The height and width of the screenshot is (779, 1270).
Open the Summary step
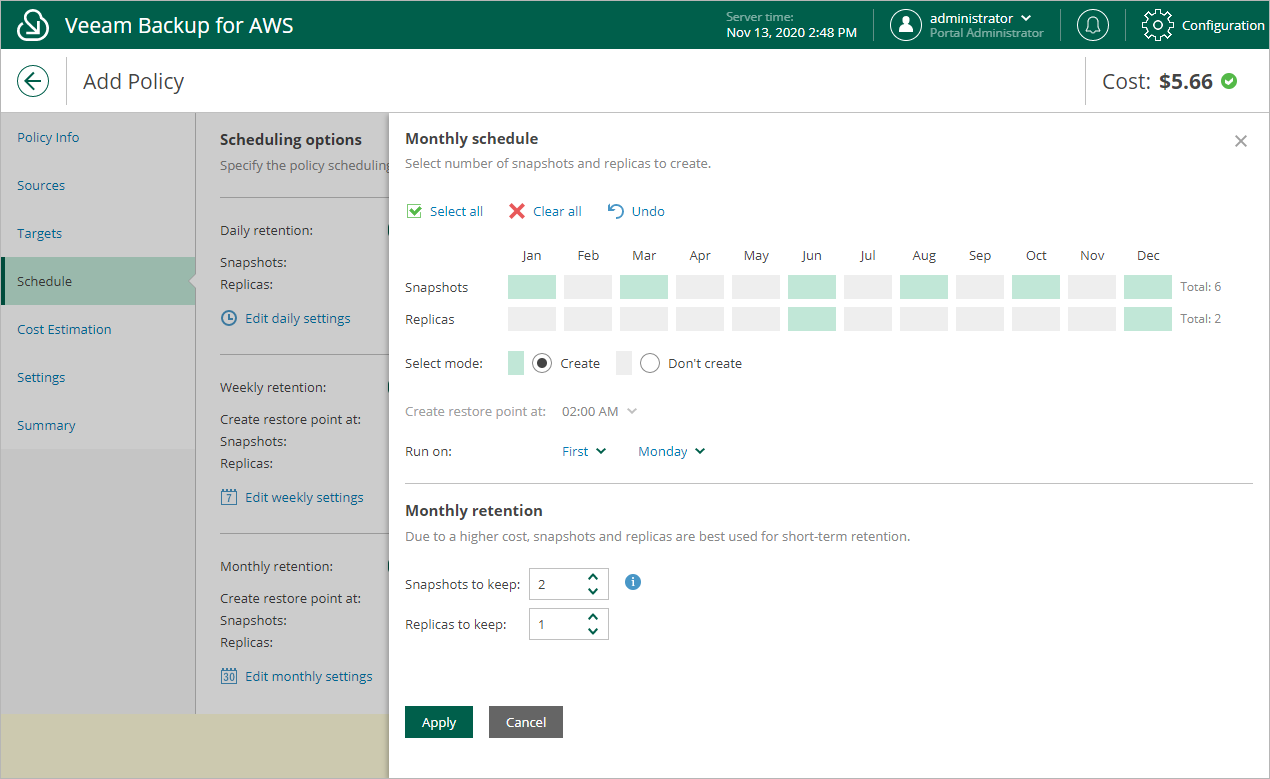click(98, 425)
